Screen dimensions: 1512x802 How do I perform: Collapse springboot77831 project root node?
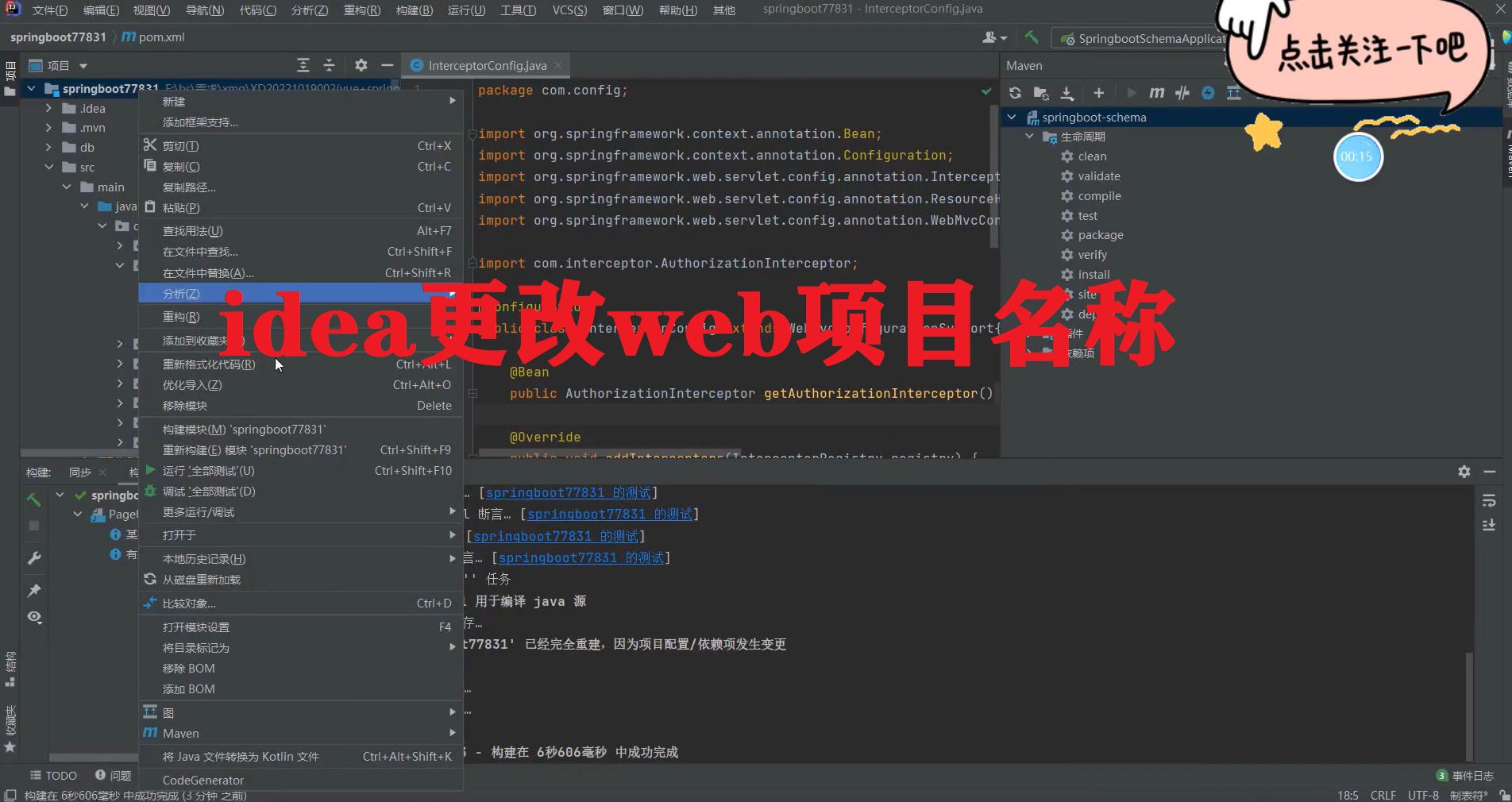tap(31, 88)
